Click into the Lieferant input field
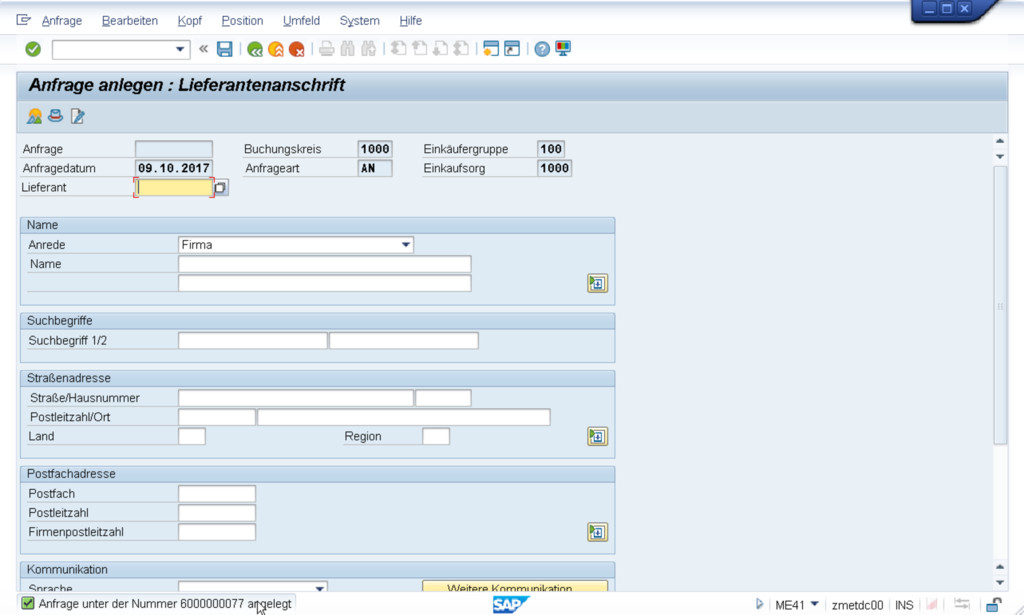The height and width of the screenshot is (615, 1024). (x=174, y=187)
